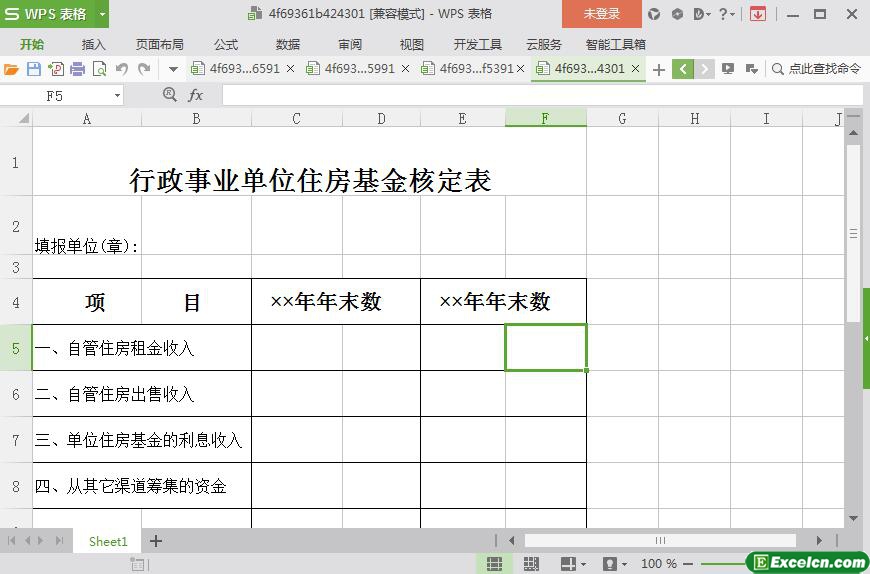Print the spreadsheet with the printer icon
This screenshot has width=870, height=574.
78,69
